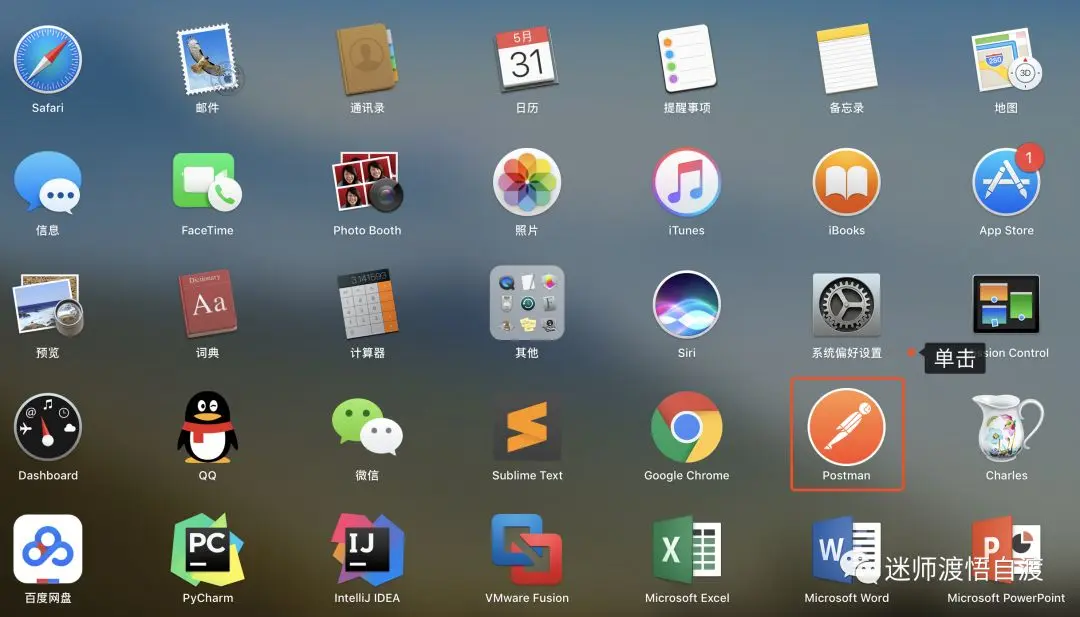Launch 预览 Preview app

(x=48, y=305)
